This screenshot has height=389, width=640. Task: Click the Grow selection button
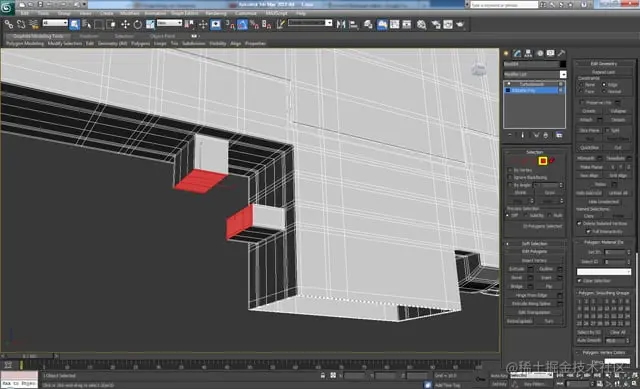(549, 193)
